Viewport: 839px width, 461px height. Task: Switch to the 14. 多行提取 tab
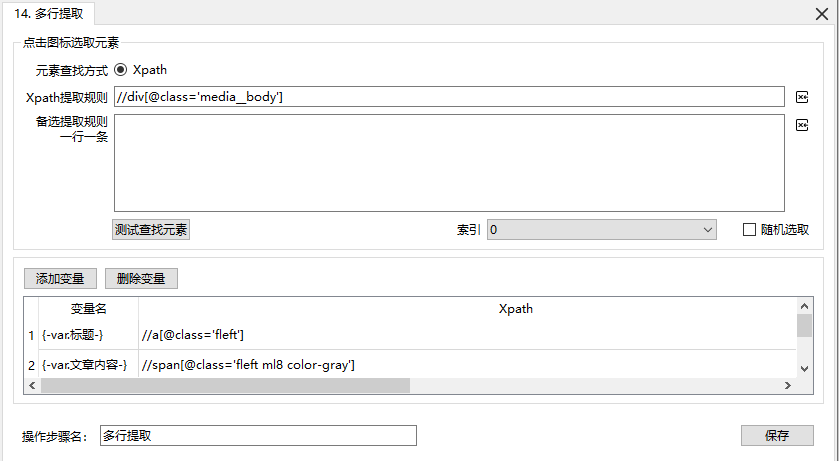(x=50, y=14)
